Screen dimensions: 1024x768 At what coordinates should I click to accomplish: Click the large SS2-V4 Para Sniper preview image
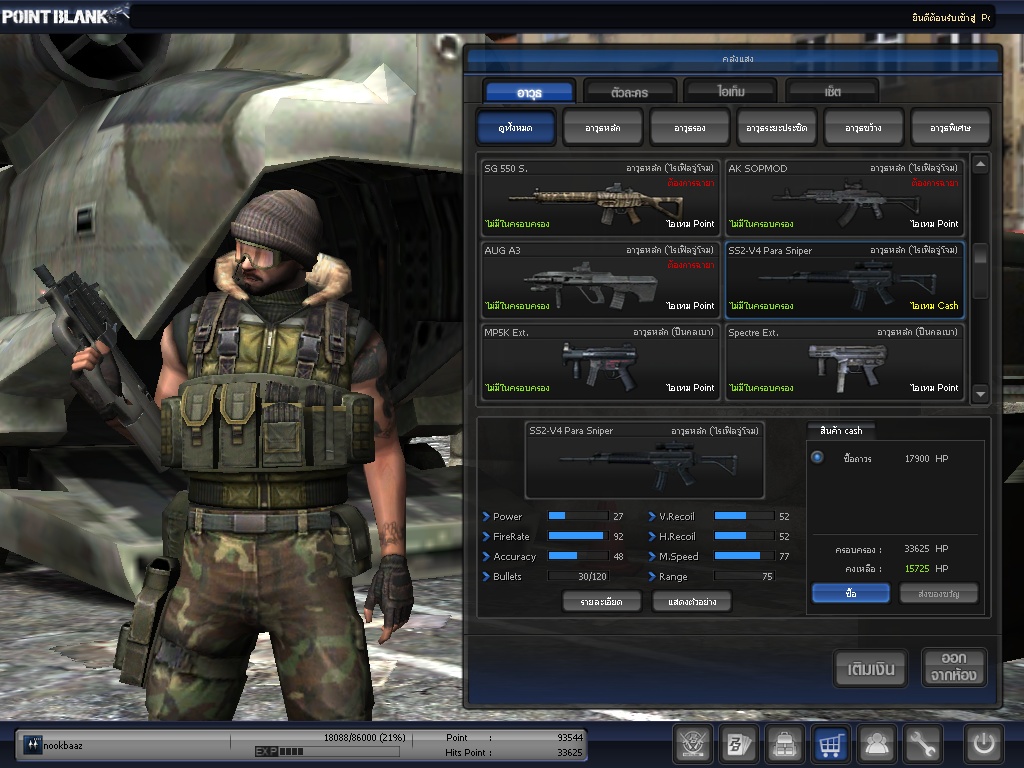click(x=645, y=460)
